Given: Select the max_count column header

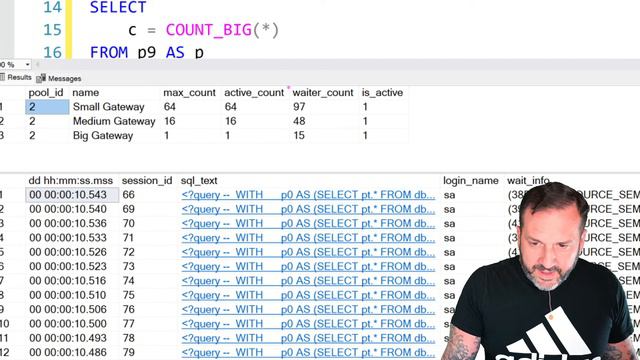Looking at the screenshot, I should (x=189, y=93).
